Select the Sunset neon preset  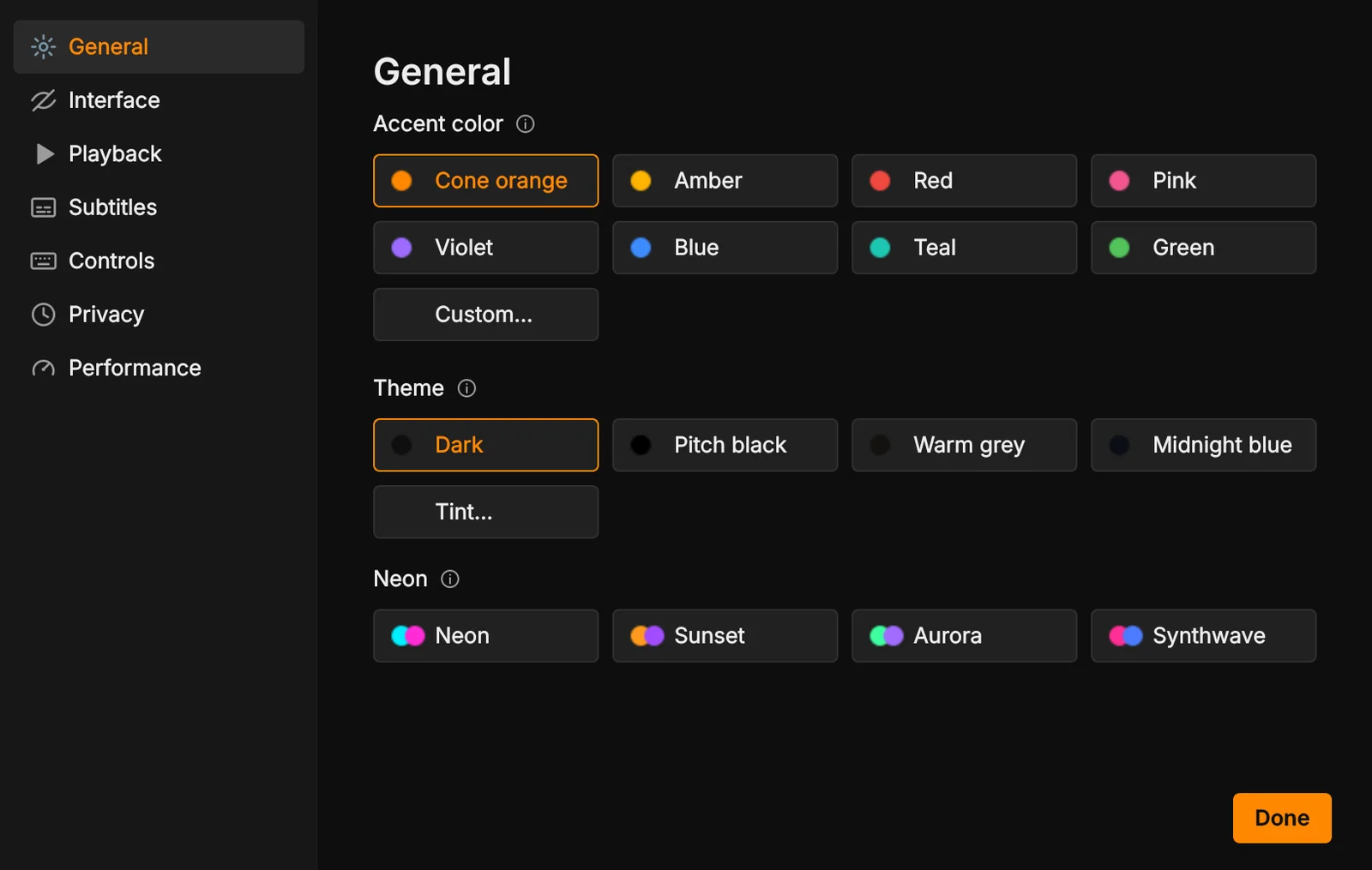click(x=725, y=636)
